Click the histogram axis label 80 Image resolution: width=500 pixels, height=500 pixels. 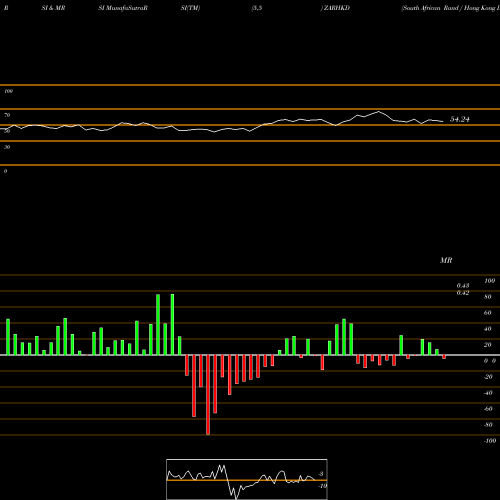pos(488,297)
